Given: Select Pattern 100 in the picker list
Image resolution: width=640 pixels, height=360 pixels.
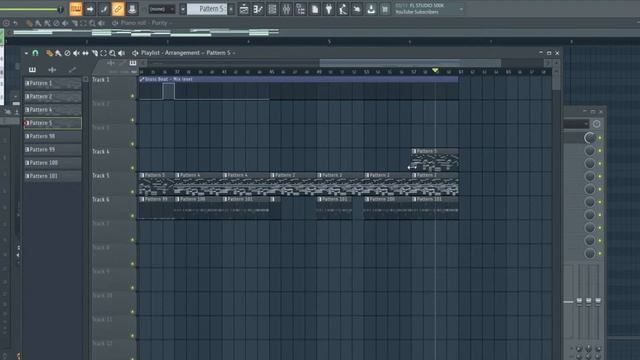Looking at the screenshot, I should pyautogui.click(x=52, y=163).
